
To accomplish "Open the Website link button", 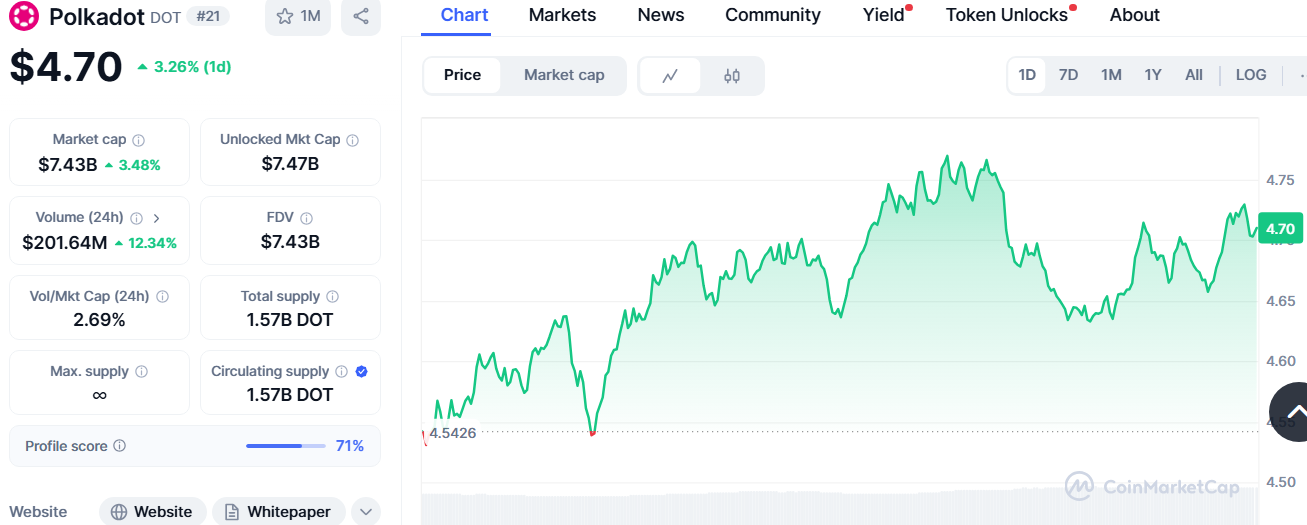I will (153, 512).
